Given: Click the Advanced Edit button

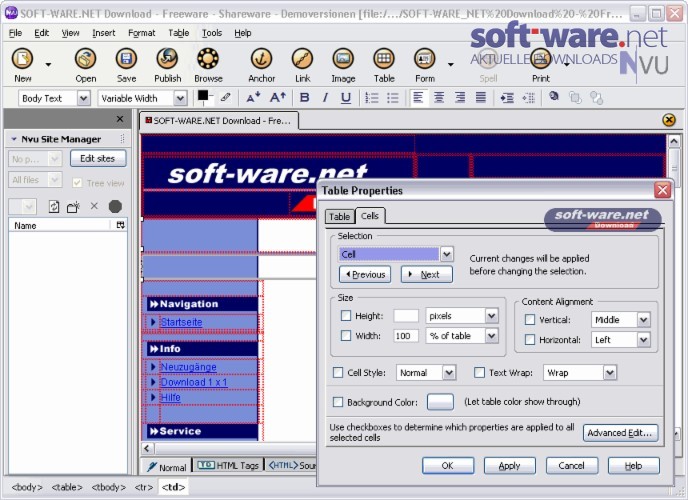Looking at the screenshot, I should pos(620,432).
